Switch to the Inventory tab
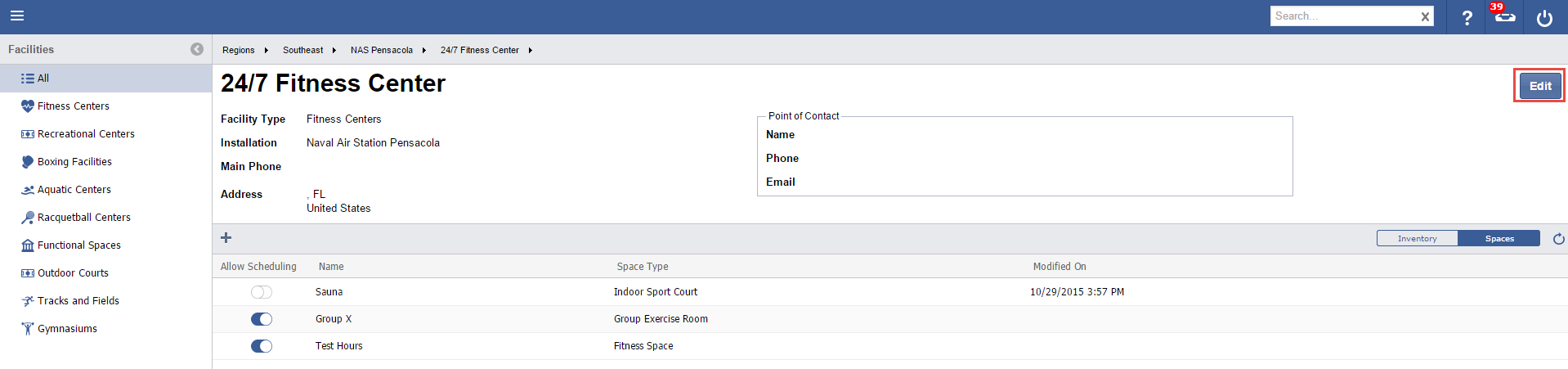Image resolution: width=1568 pixels, height=369 pixels. 1417,239
